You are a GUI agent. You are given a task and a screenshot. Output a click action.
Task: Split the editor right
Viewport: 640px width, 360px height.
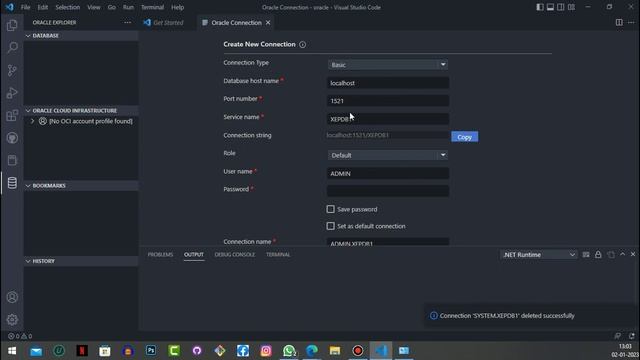(619, 22)
